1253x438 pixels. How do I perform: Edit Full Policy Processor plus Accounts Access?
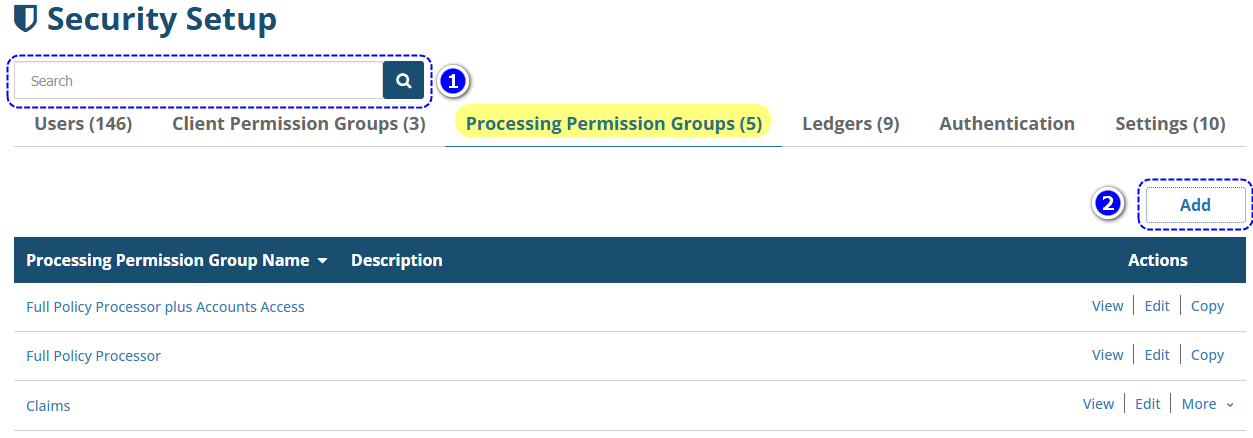pos(1157,306)
